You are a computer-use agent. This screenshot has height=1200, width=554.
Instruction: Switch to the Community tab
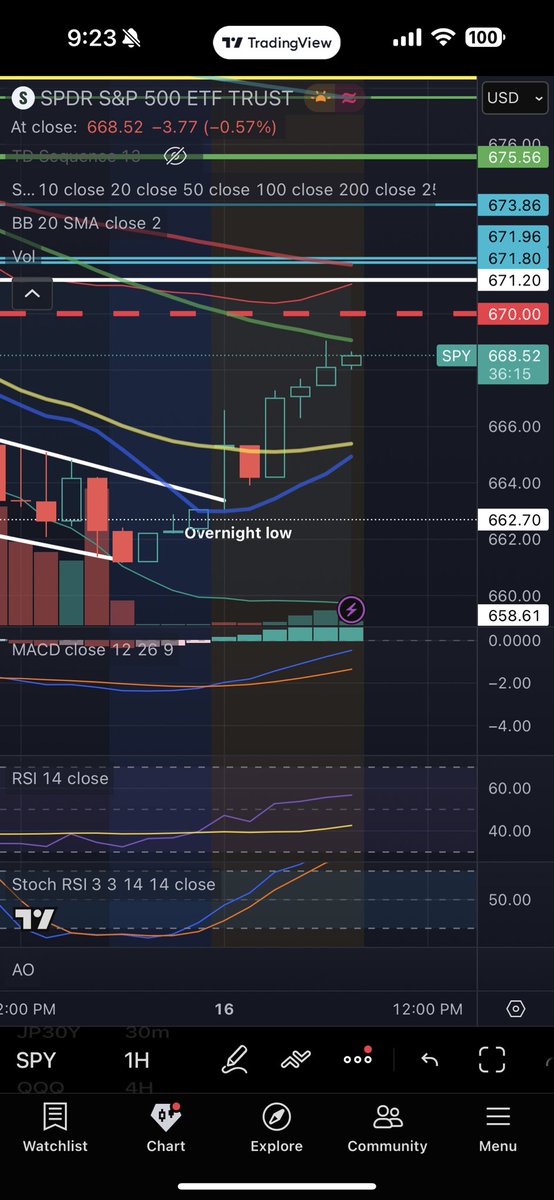pos(387,1128)
